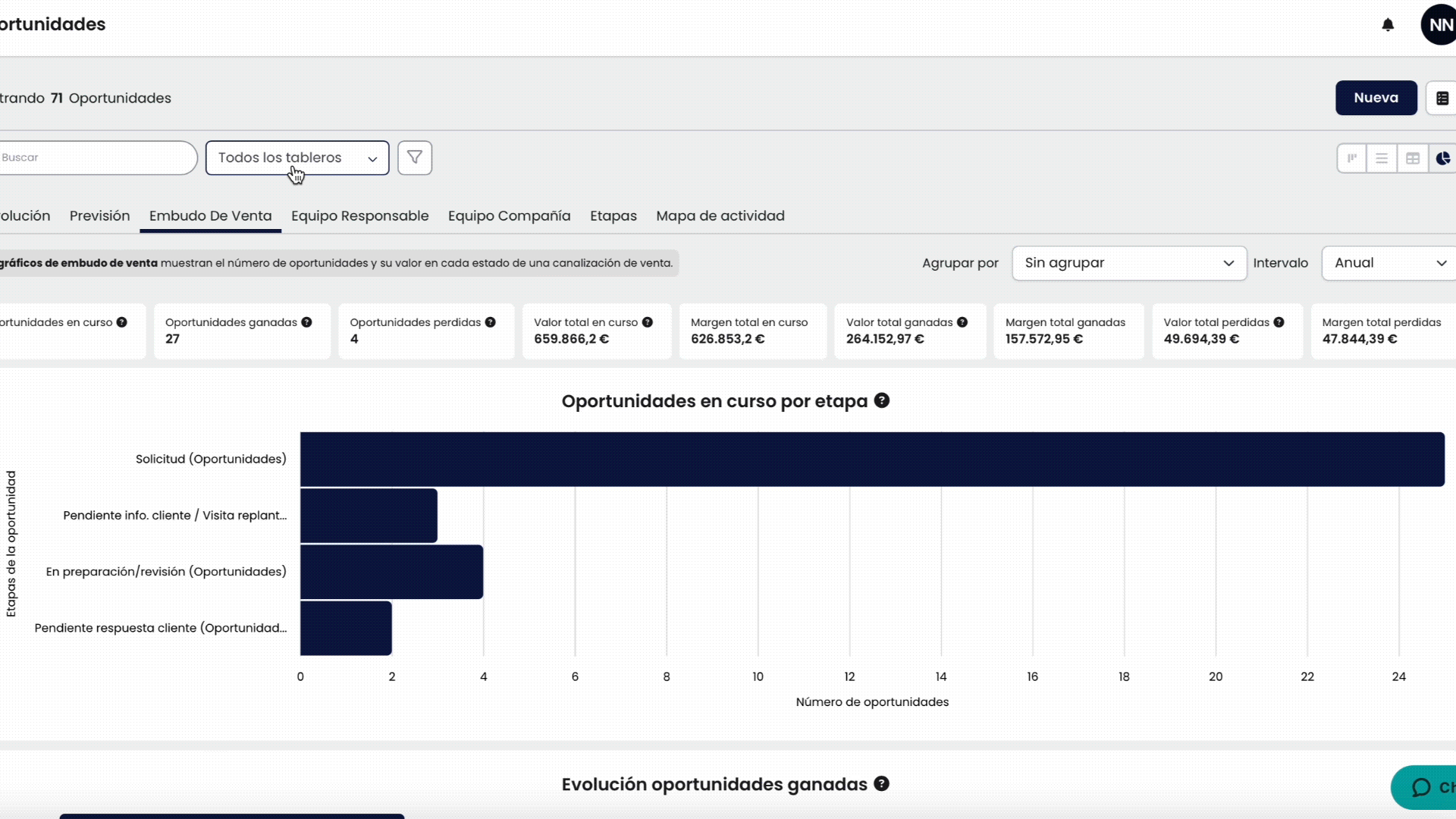
Task: Open the filter funnel icon
Action: pos(415,158)
